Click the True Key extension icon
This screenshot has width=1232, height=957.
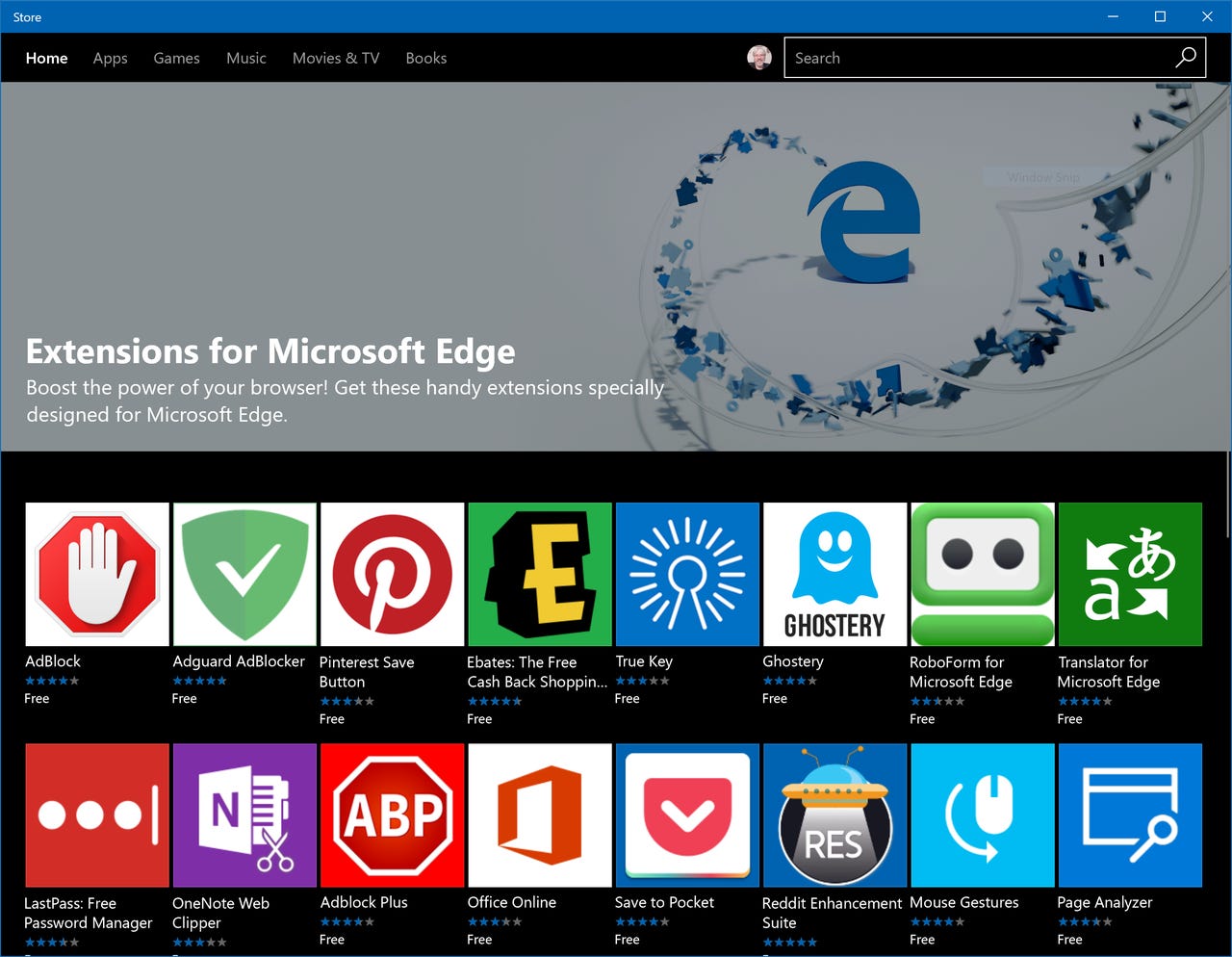686,573
